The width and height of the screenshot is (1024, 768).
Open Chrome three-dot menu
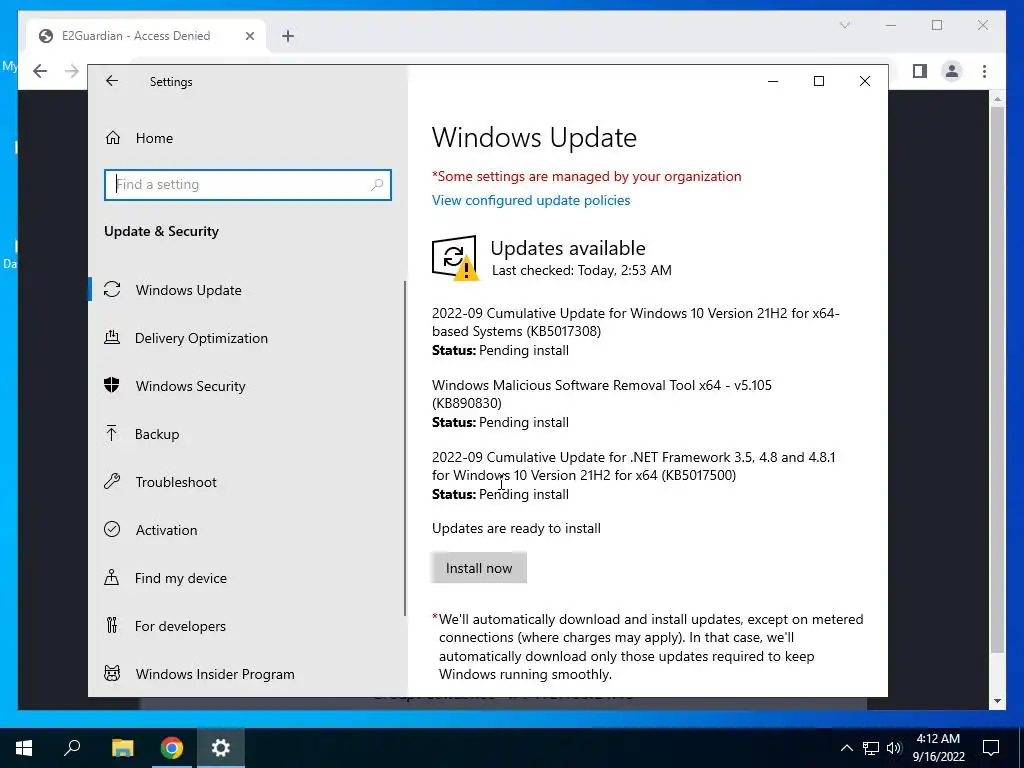click(984, 71)
